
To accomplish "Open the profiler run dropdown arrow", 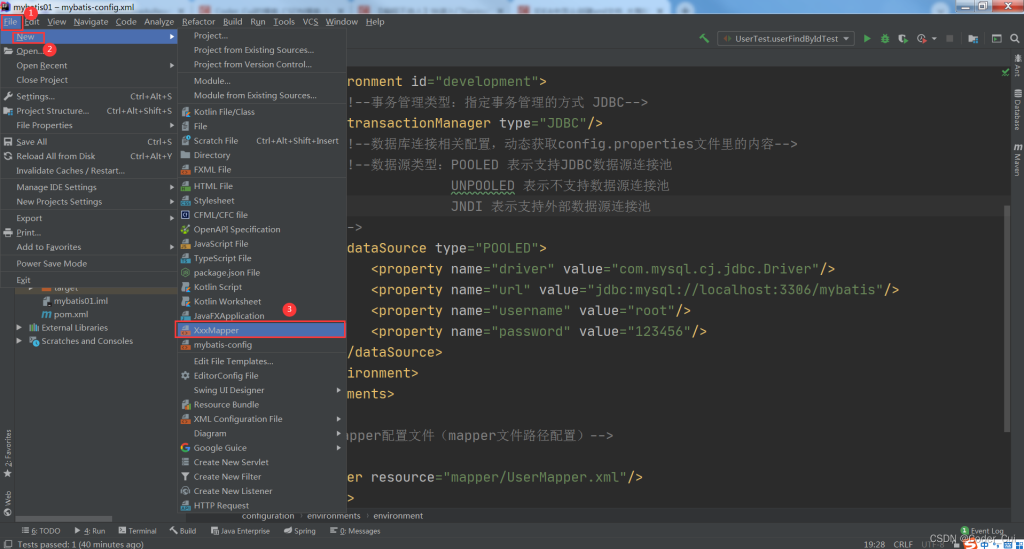I will pos(935,39).
